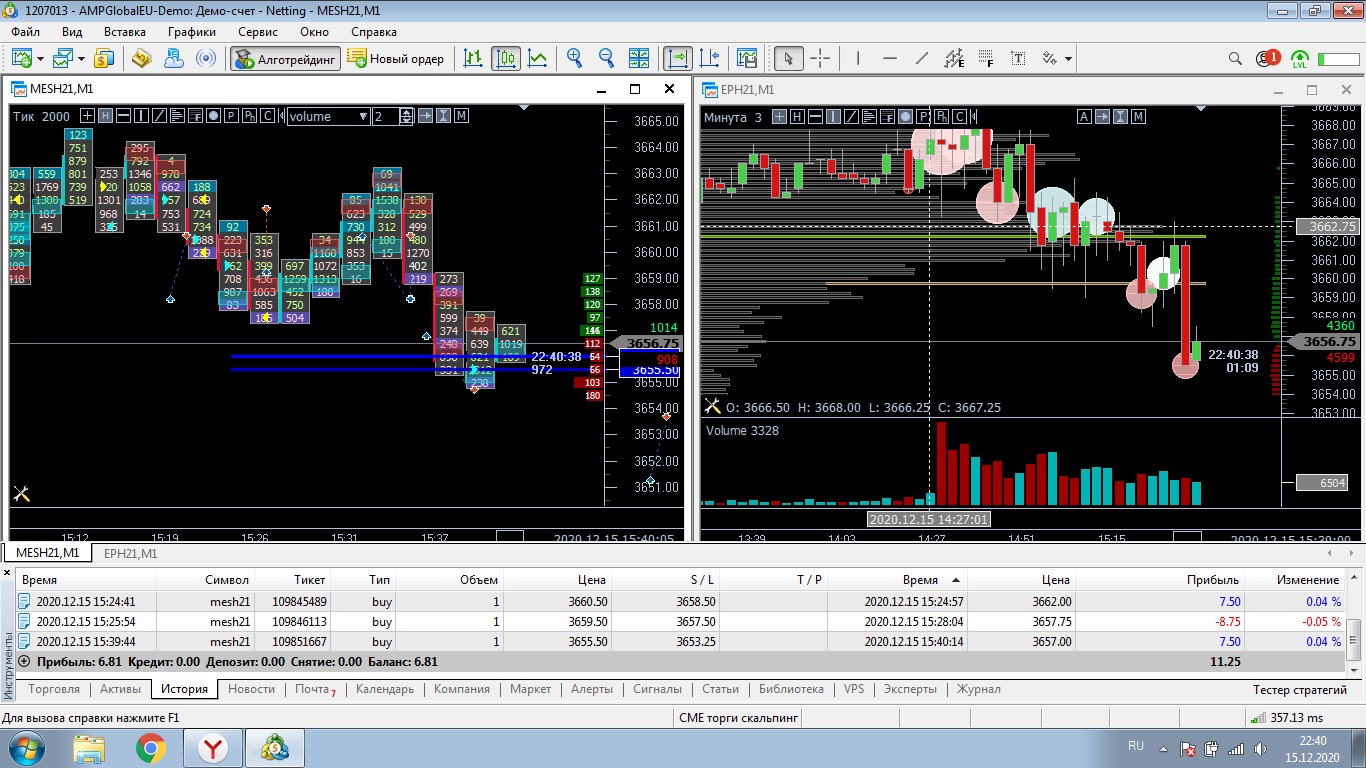The width and height of the screenshot is (1366, 768).
Task: Select the Fibonacci retracement tool
Action: [x=986, y=58]
